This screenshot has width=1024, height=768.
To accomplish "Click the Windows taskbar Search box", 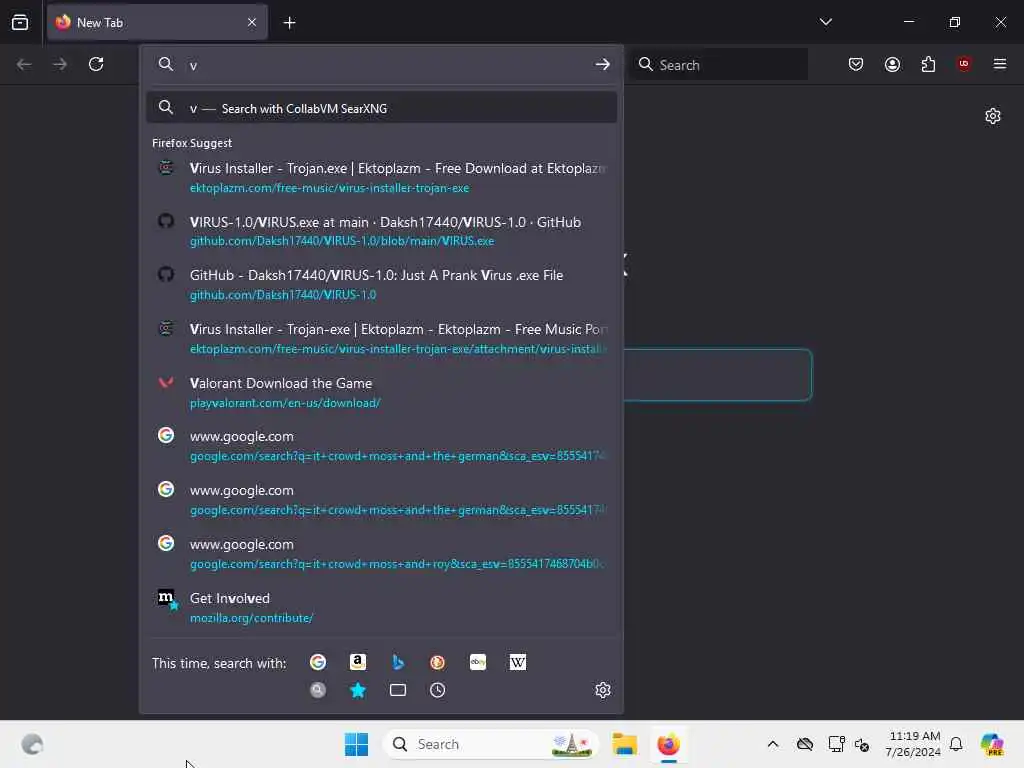I will tap(491, 744).
